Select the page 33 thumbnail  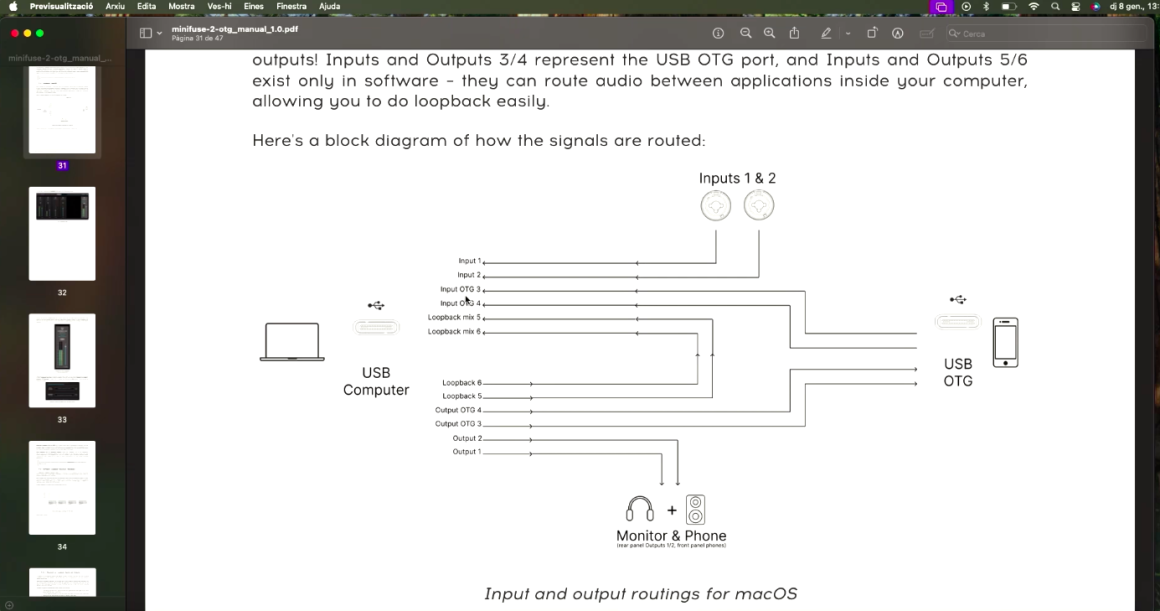click(62, 360)
